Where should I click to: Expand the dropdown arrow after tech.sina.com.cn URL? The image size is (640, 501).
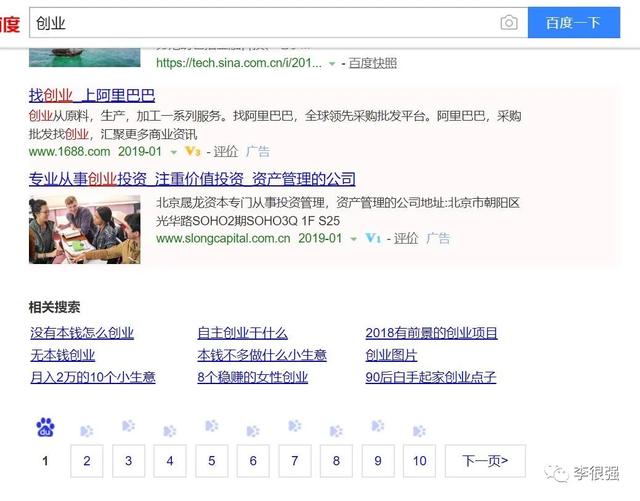pyautogui.click(x=332, y=63)
